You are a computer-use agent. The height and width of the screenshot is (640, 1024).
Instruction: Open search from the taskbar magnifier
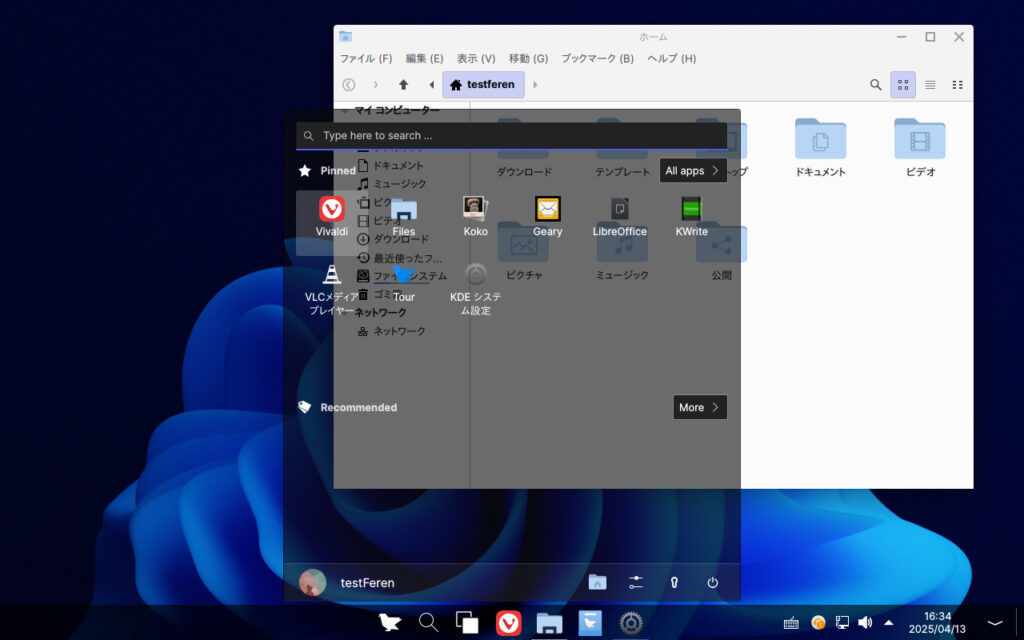tap(428, 623)
